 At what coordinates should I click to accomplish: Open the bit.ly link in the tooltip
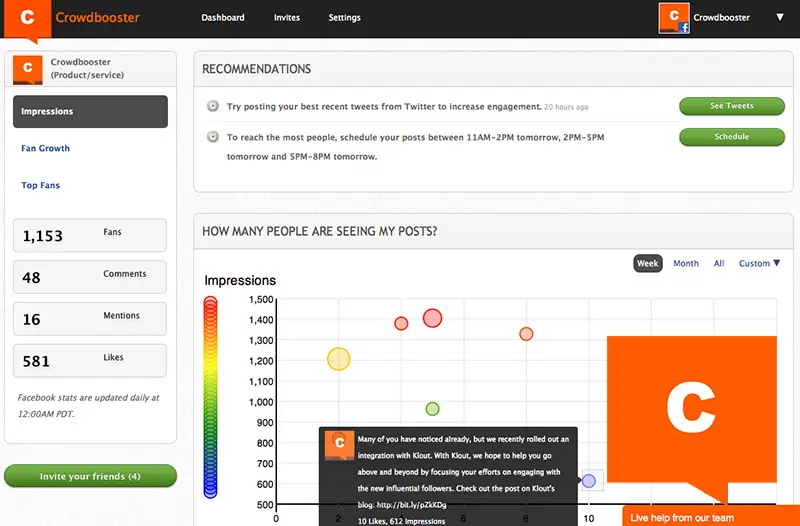click(411, 505)
